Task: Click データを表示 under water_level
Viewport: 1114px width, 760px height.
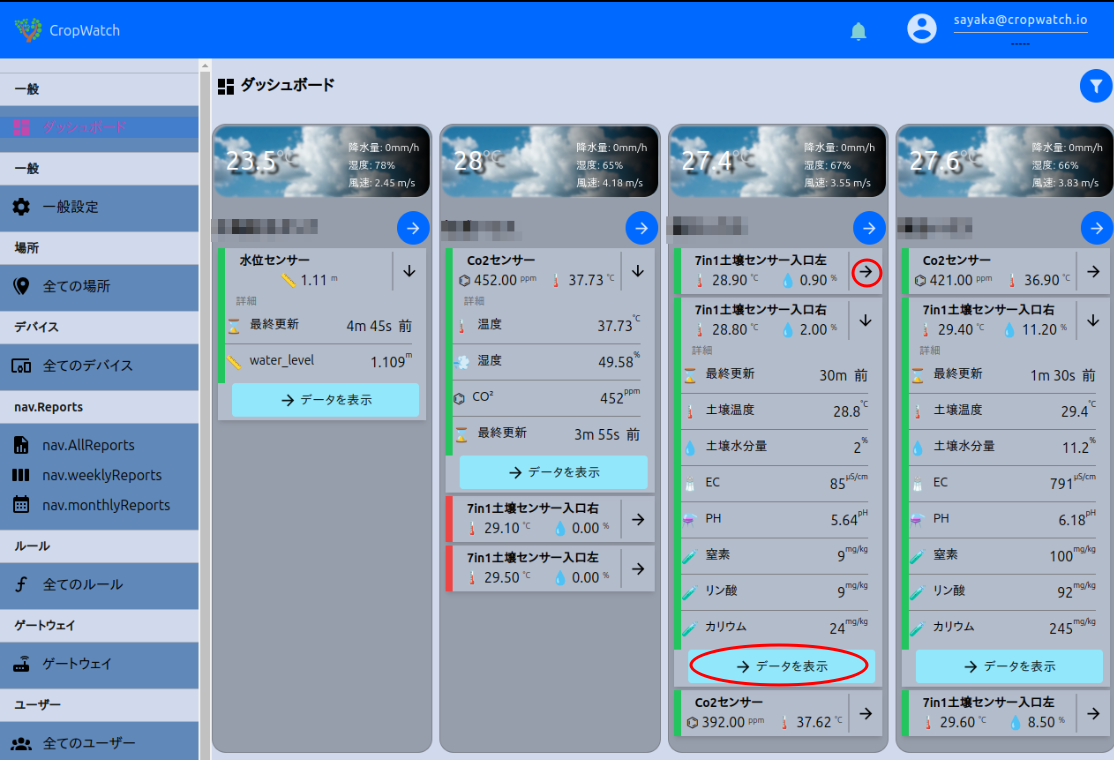Action: click(326, 400)
